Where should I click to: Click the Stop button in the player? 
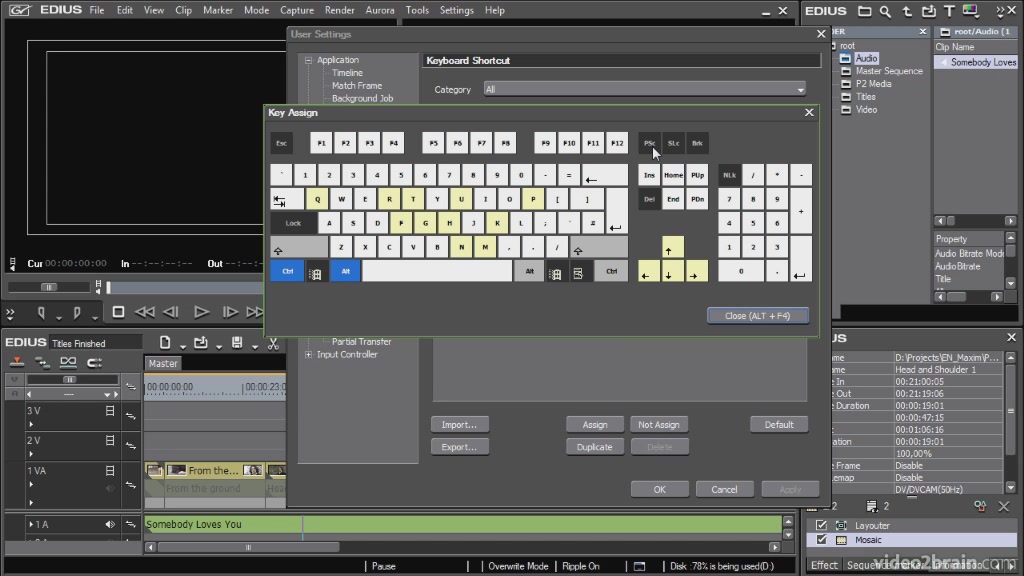118,312
